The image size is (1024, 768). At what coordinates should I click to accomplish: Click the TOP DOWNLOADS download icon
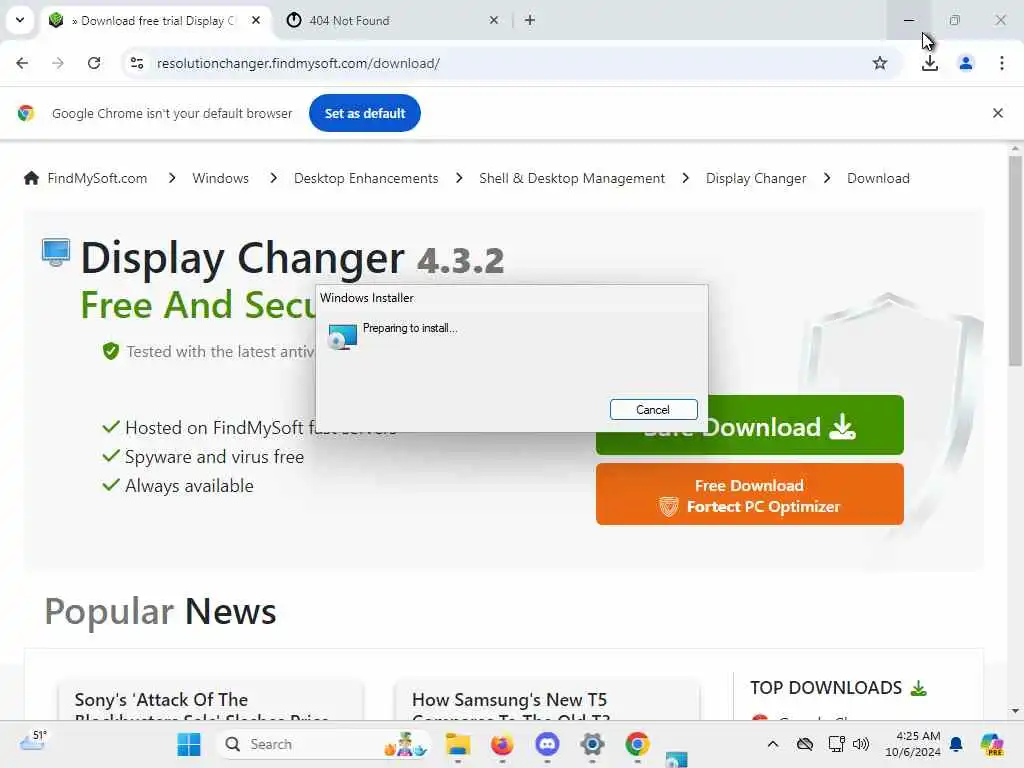[x=918, y=688]
